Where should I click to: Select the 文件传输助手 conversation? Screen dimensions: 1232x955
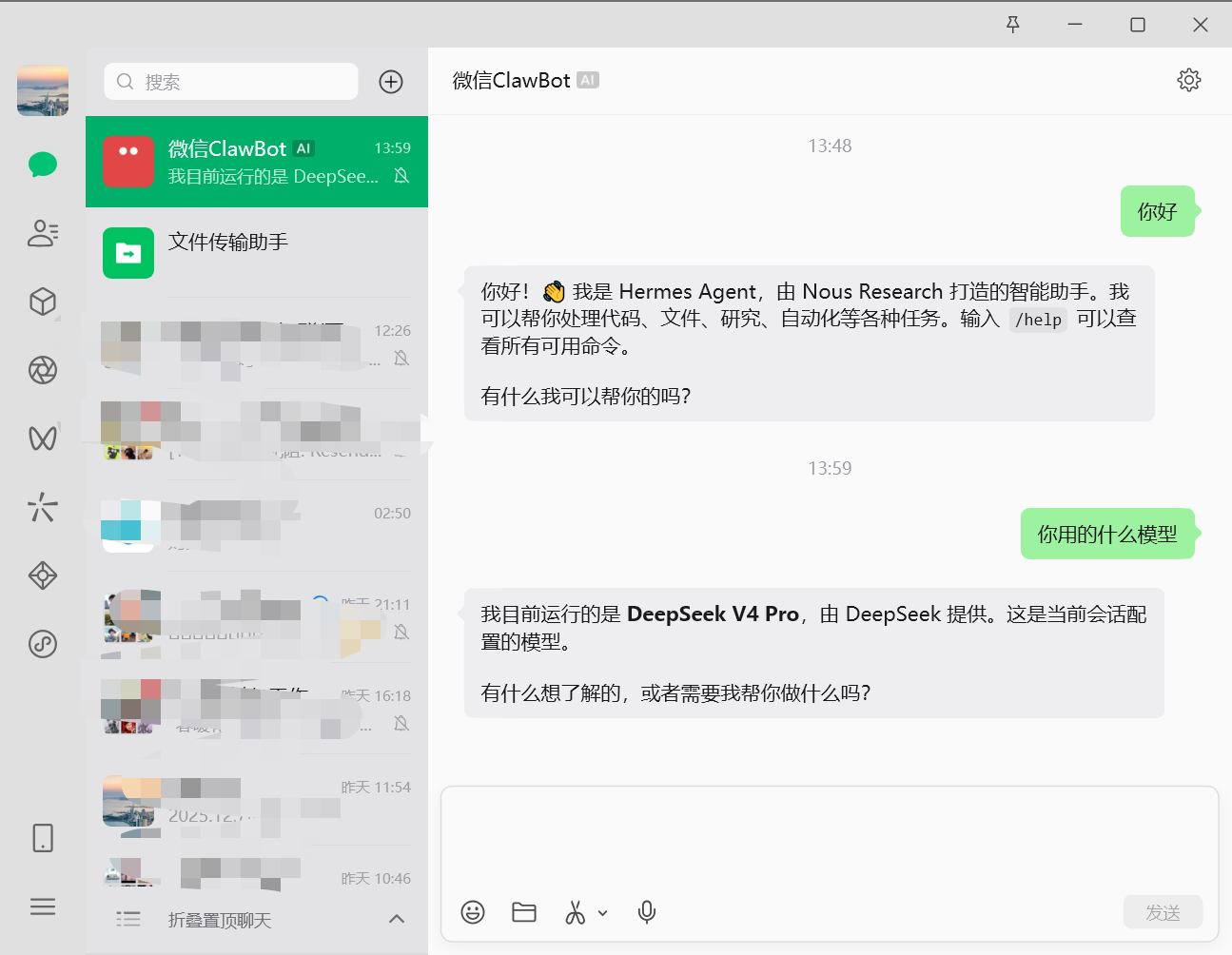[x=257, y=253]
